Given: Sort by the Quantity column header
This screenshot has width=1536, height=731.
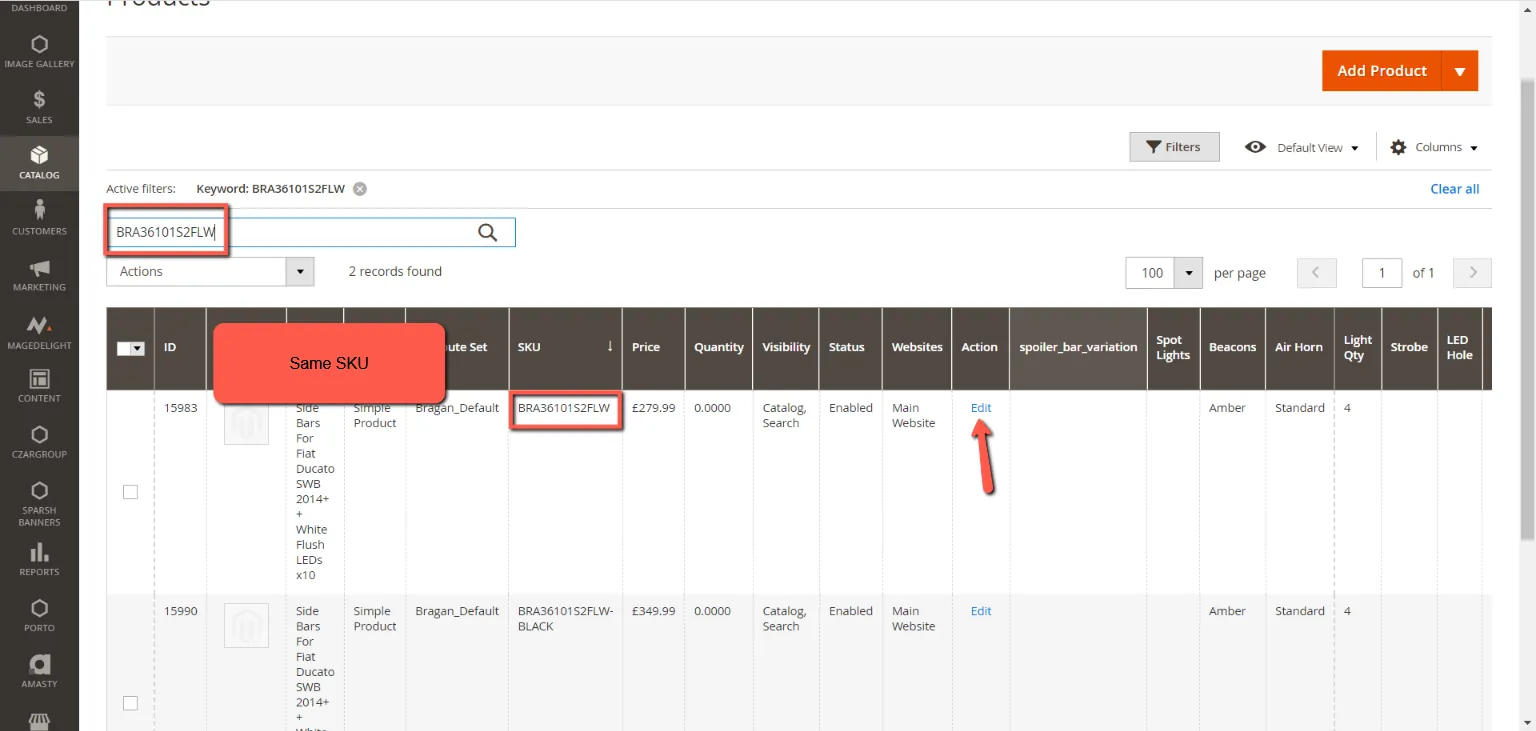Looking at the screenshot, I should pos(718,347).
